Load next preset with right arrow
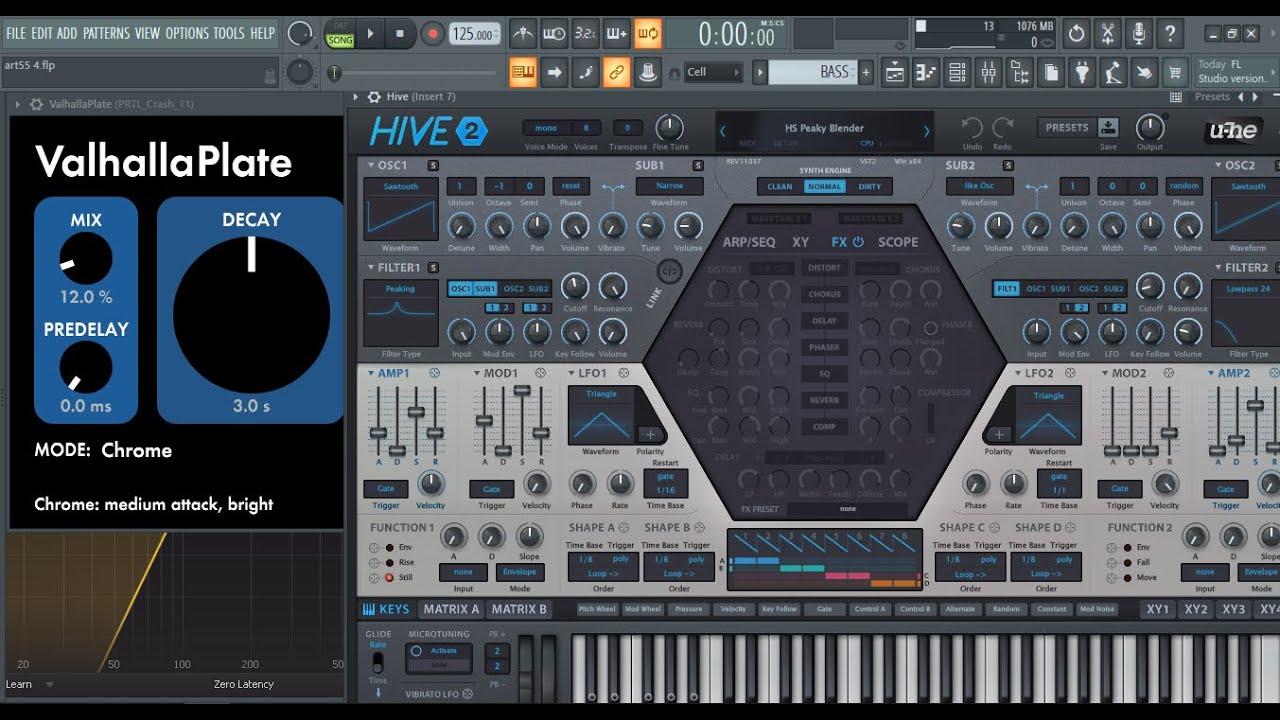The height and width of the screenshot is (720, 1280). 926,131
